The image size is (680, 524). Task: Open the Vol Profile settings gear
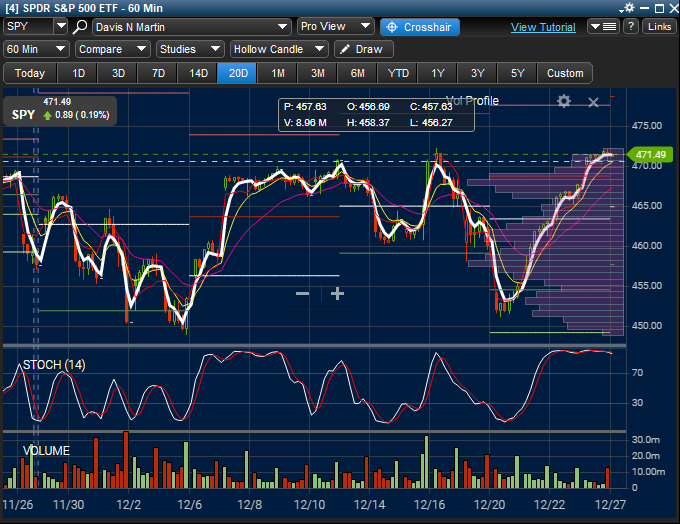(x=563, y=102)
